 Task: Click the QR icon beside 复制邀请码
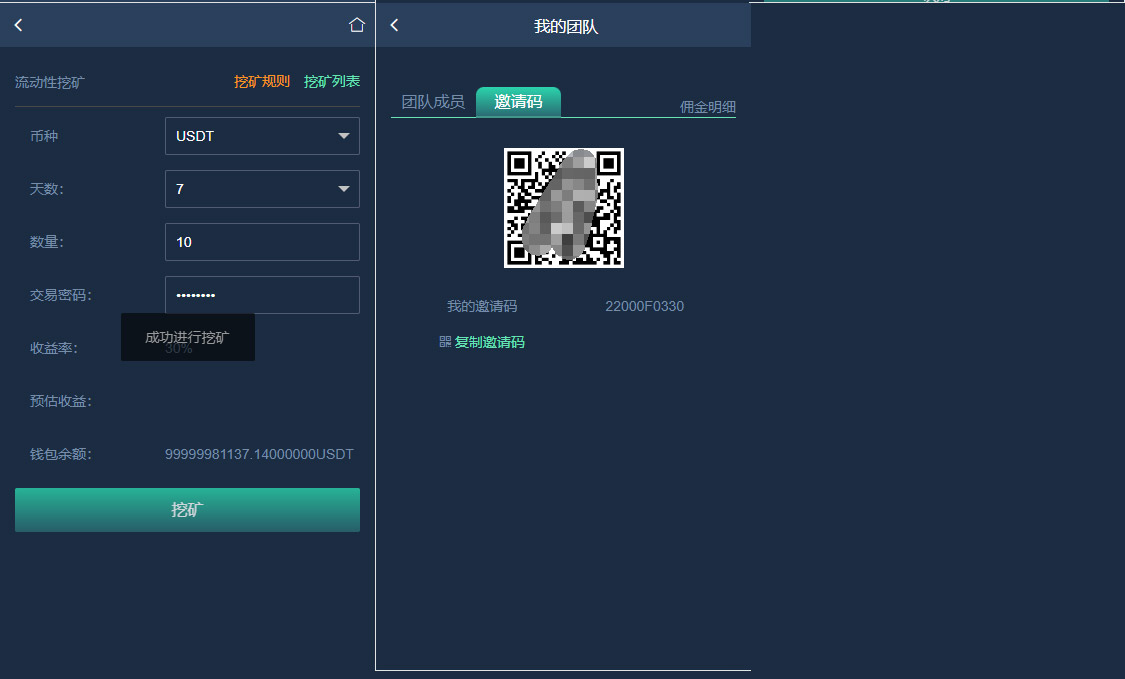click(x=445, y=342)
